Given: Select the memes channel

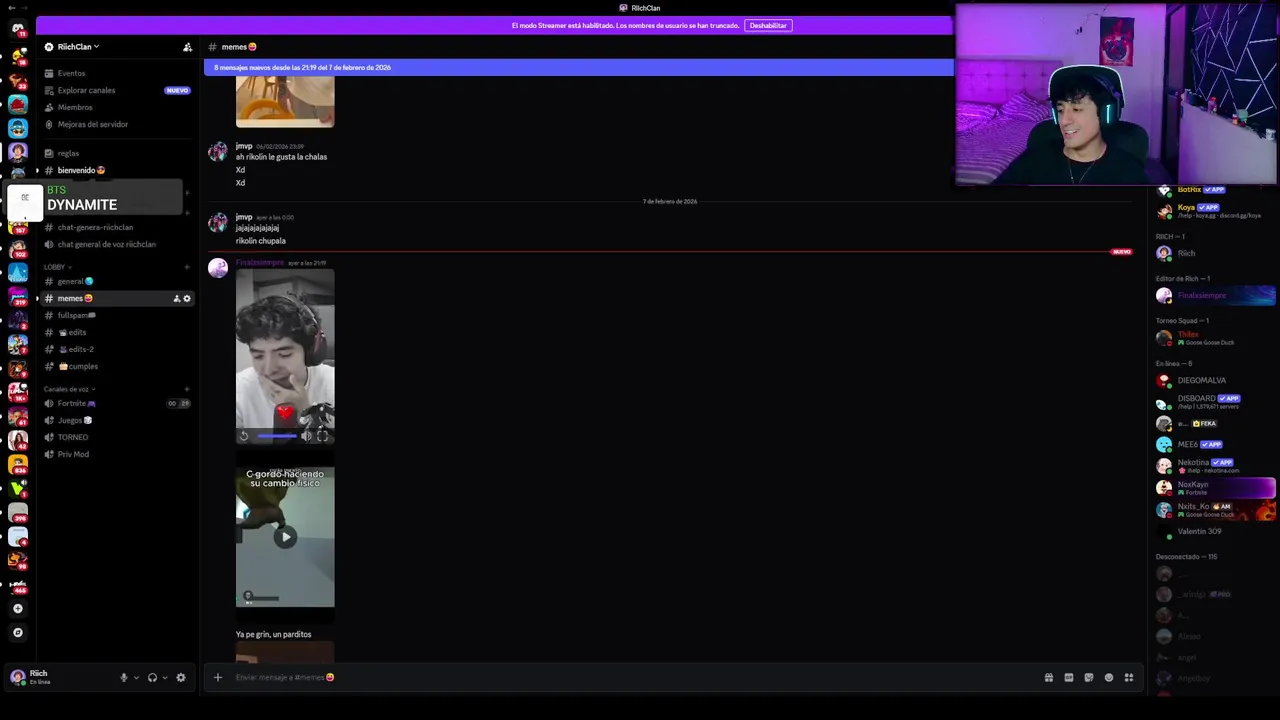Looking at the screenshot, I should pos(116,298).
